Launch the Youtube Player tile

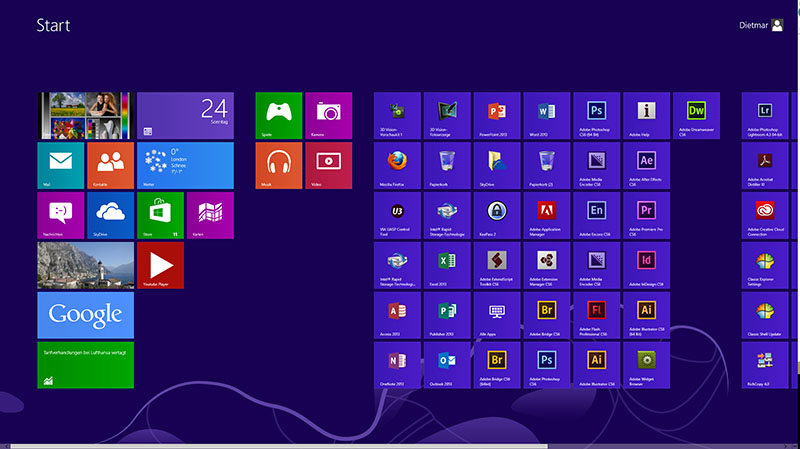click(160, 265)
